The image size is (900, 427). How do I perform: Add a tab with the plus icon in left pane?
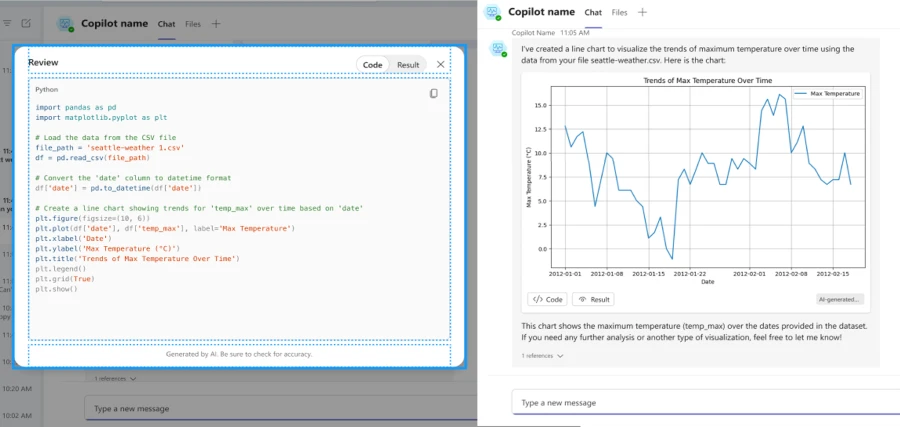point(216,23)
